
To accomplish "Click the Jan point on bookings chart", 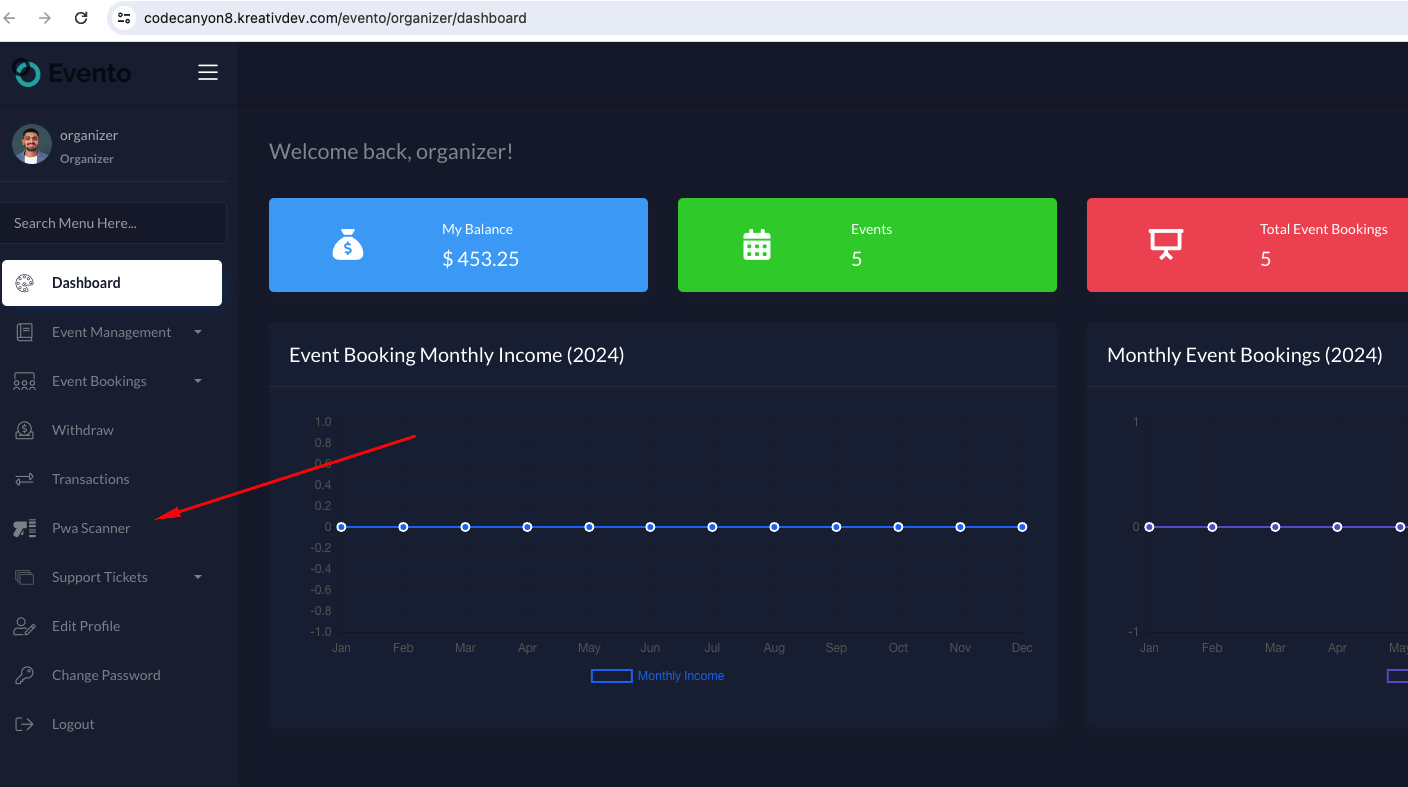I will [x=1149, y=527].
